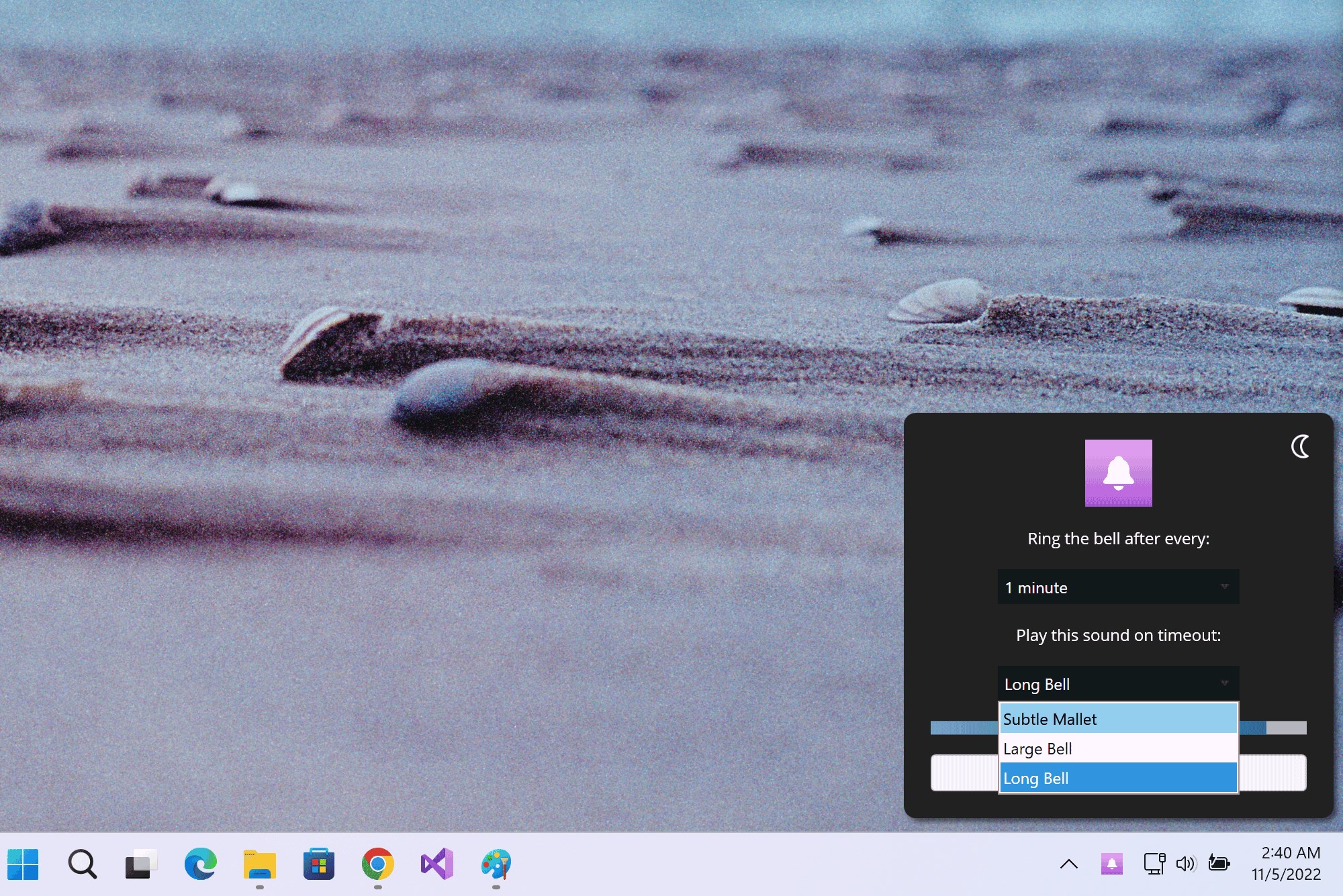Open Visual Studio from the taskbar

(436, 864)
